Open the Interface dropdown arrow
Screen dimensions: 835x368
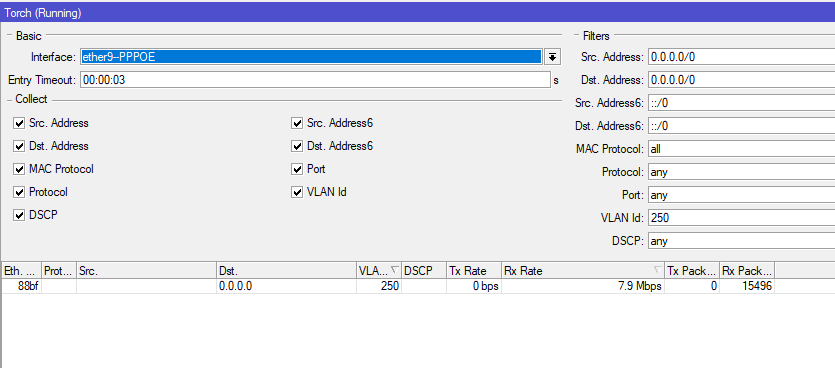point(553,56)
